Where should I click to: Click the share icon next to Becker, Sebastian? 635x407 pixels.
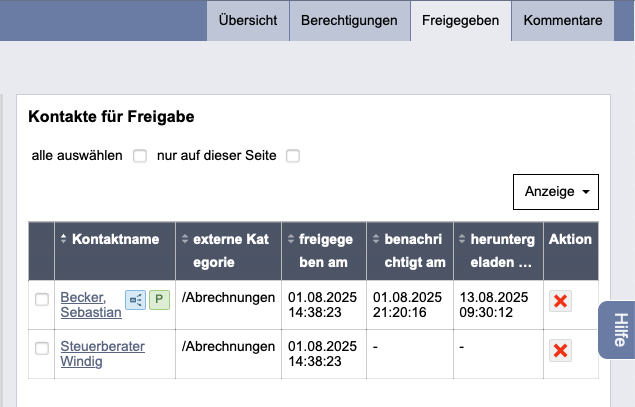(135, 300)
